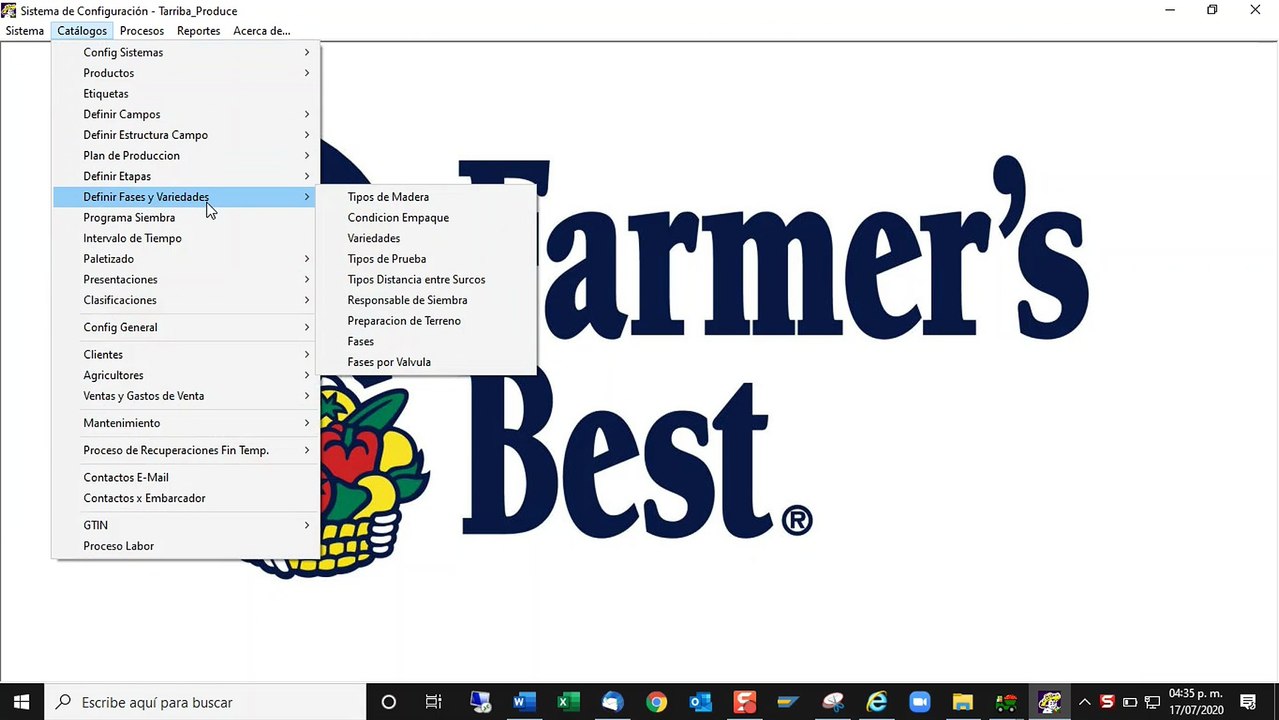Expand the Mantenimiento submenu
Viewport: 1279px width, 720px height.
(x=186, y=423)
